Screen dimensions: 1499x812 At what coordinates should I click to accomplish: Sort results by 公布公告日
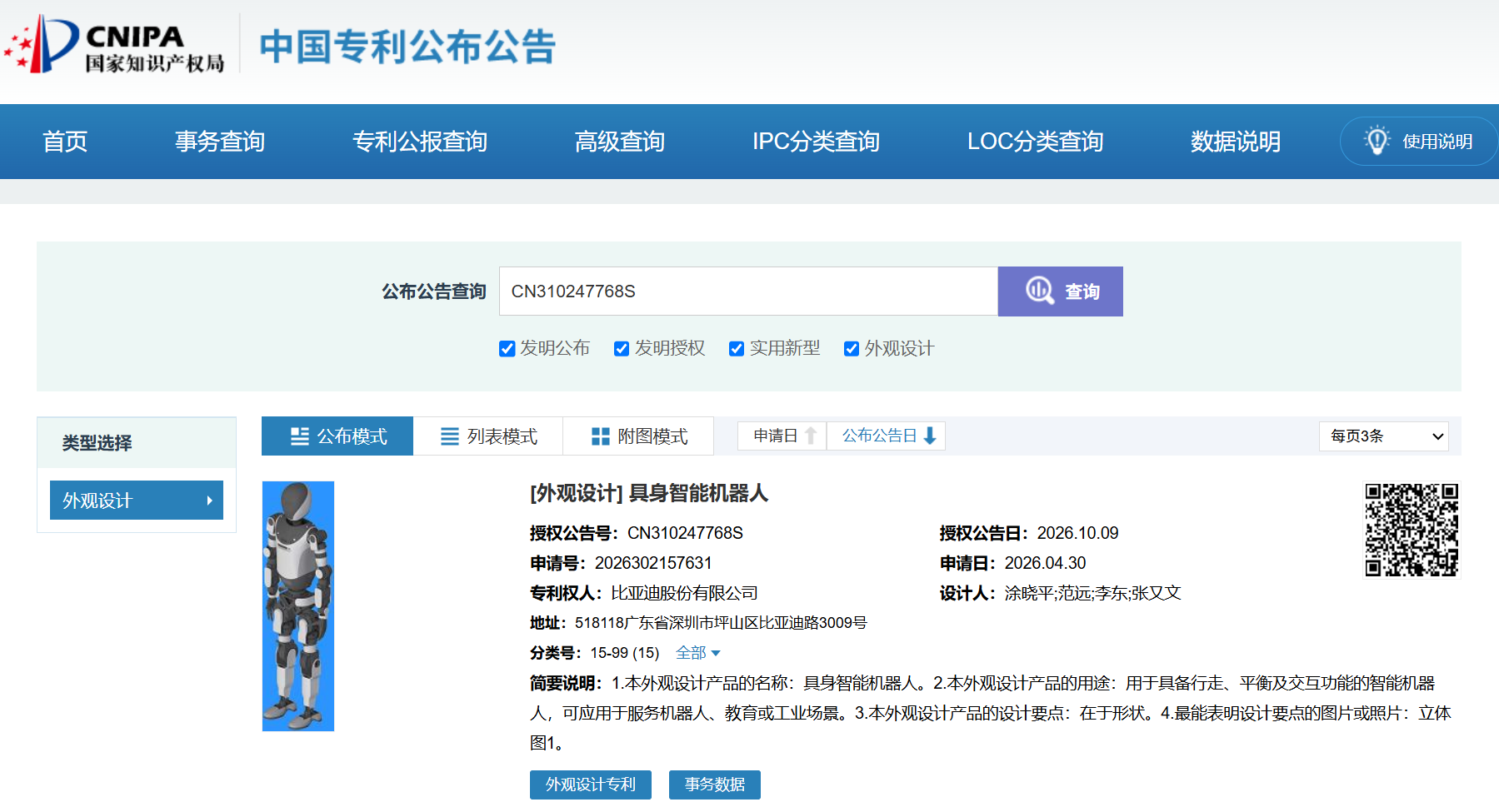click(887, 436)
